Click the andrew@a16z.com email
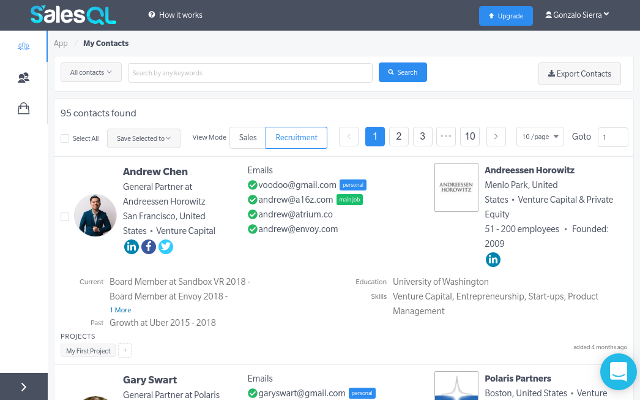The image size is (640, 400). [296, 200]
